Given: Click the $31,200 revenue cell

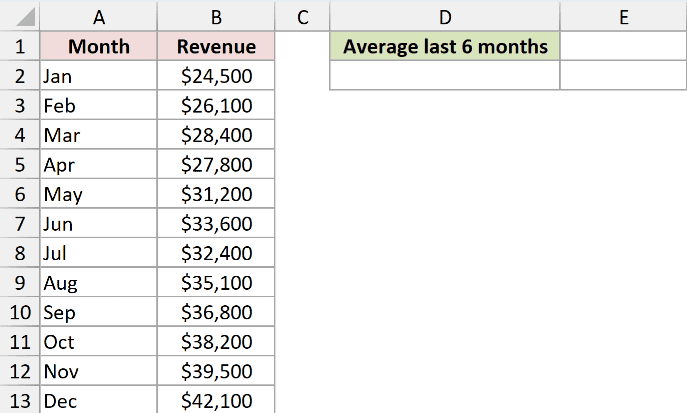Looking at the screenshot, I should click(x=216, y=194).
